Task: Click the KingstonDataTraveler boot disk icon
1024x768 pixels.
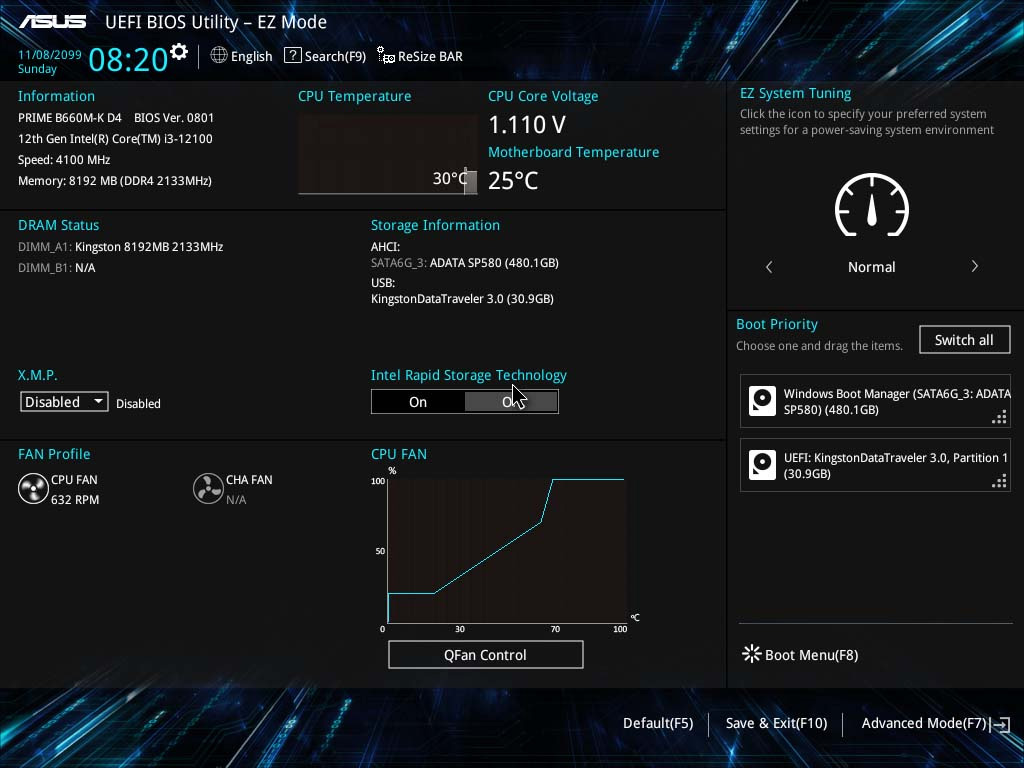Action: click(762, 465)
